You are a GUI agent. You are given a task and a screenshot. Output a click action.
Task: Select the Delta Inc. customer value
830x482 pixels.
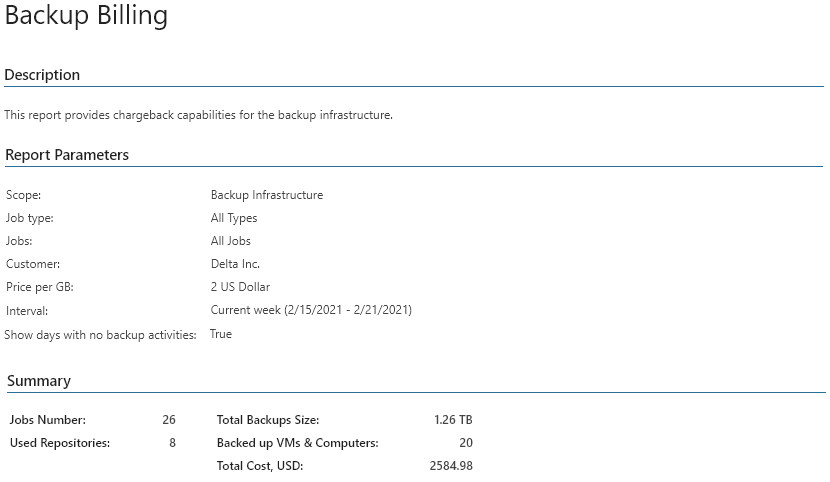click(235, 263)
